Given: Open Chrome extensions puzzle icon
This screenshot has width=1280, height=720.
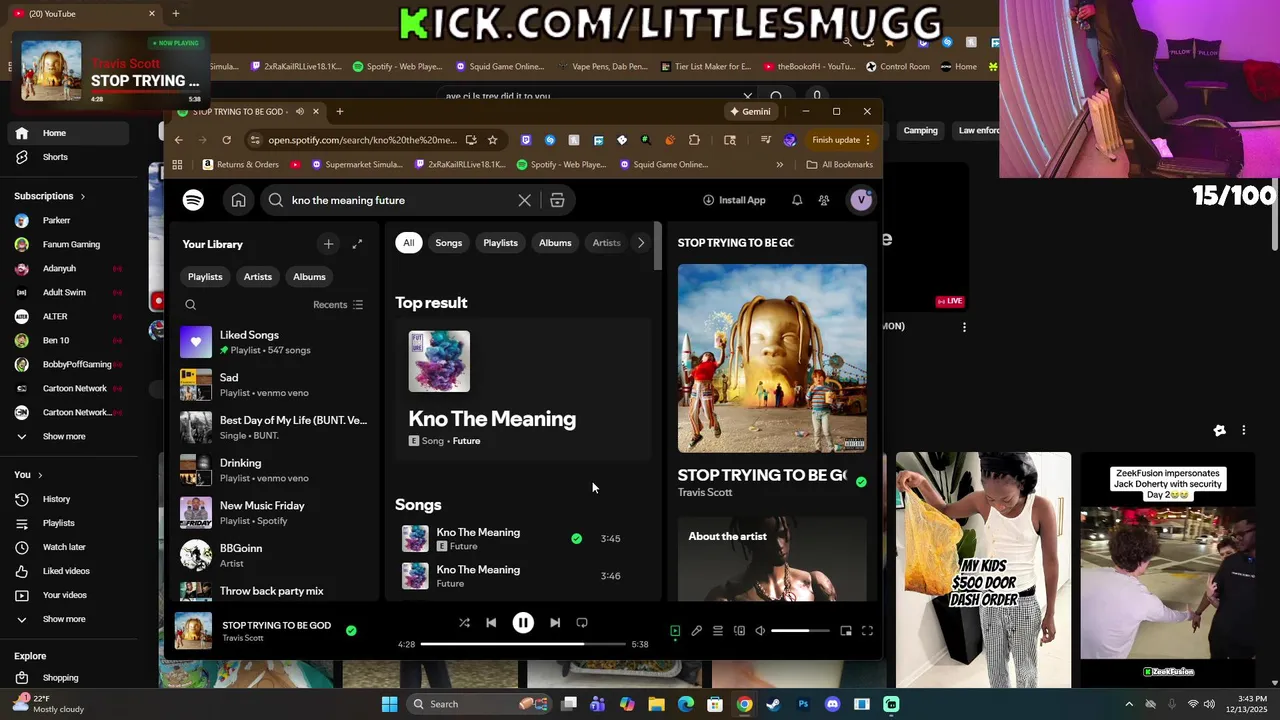Looking at the screenshot, I should pos(694,140).
